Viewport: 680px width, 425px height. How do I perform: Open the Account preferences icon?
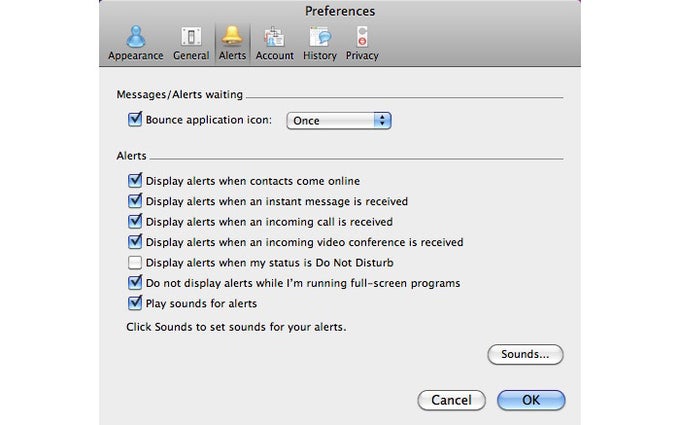pos(274,37)
